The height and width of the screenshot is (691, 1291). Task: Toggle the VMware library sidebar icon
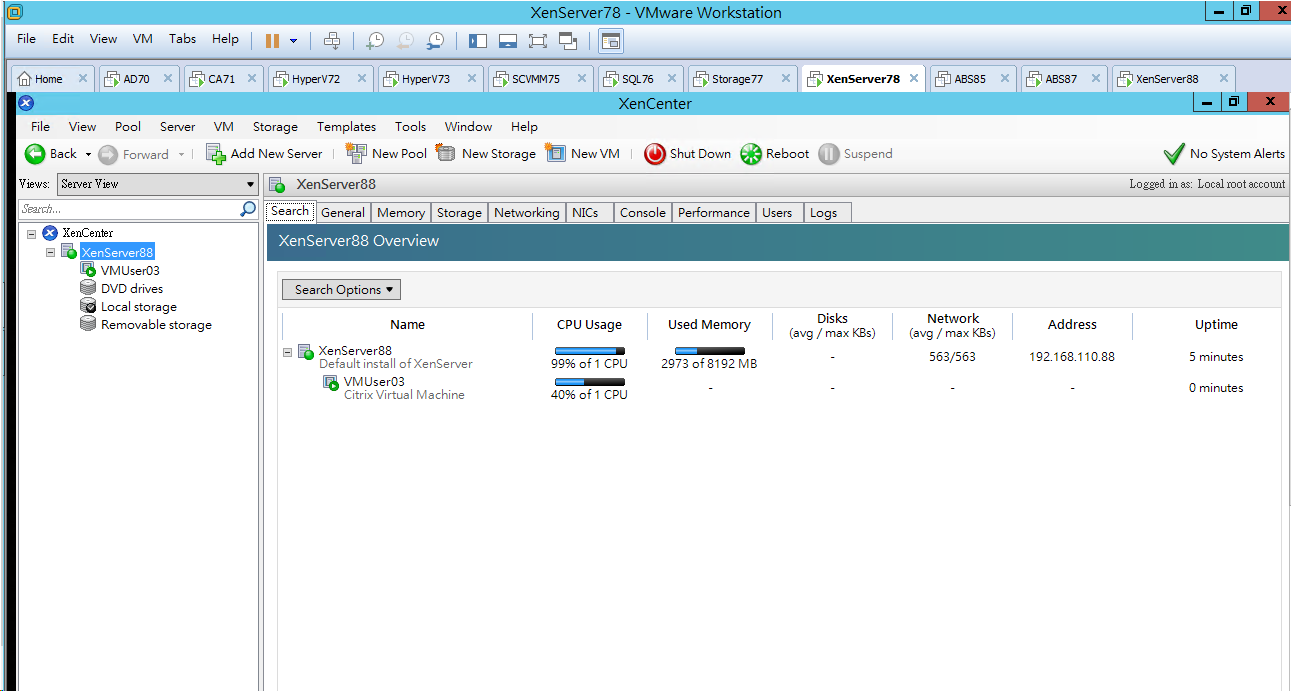coord(477,41)
